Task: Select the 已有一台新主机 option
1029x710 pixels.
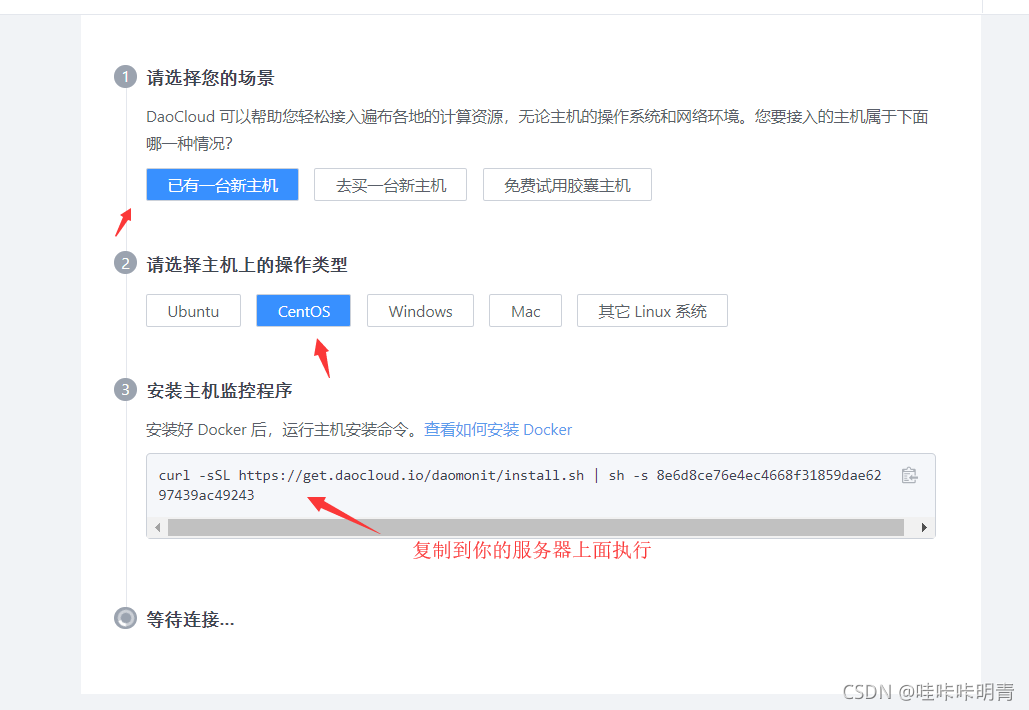Action: 222,185
